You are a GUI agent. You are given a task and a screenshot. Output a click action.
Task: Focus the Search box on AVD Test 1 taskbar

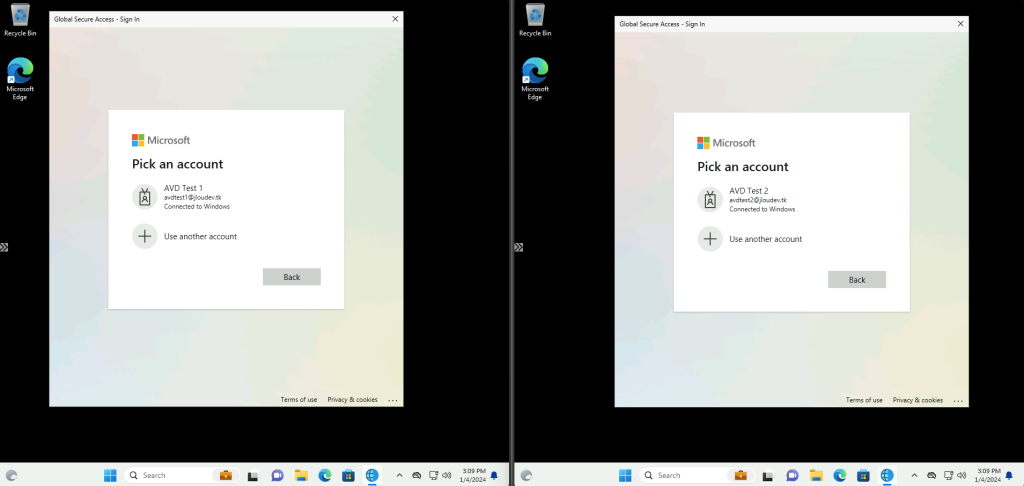click(180, 476)
